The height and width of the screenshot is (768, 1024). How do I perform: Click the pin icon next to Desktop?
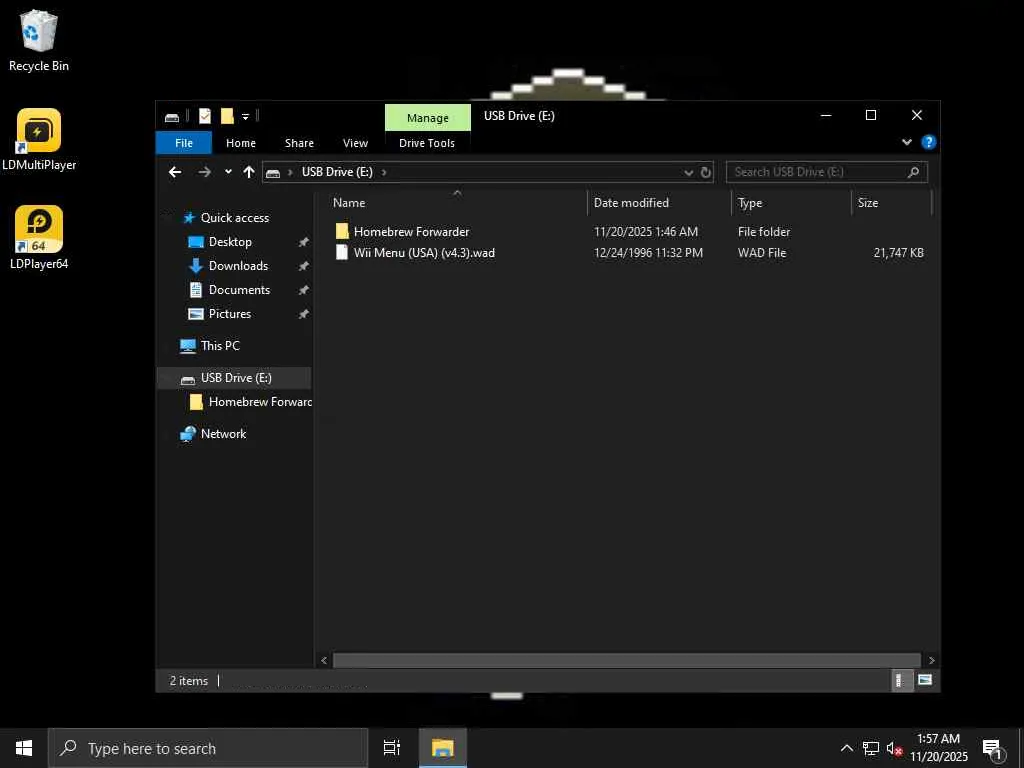pyautogui.click(x=303, y=242)
